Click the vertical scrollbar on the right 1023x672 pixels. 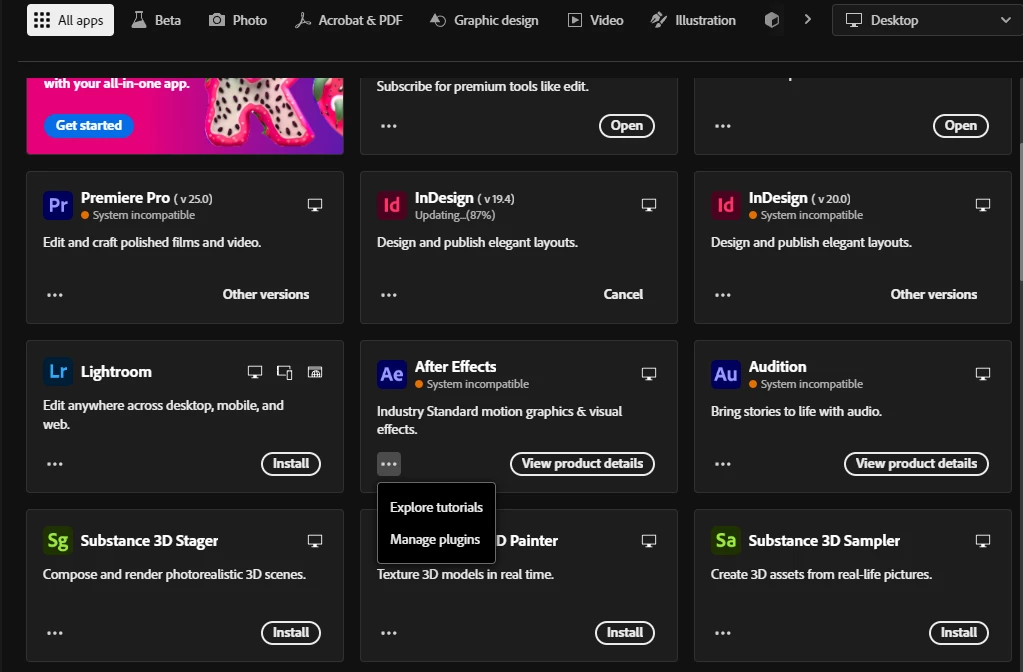(1020, 212)
